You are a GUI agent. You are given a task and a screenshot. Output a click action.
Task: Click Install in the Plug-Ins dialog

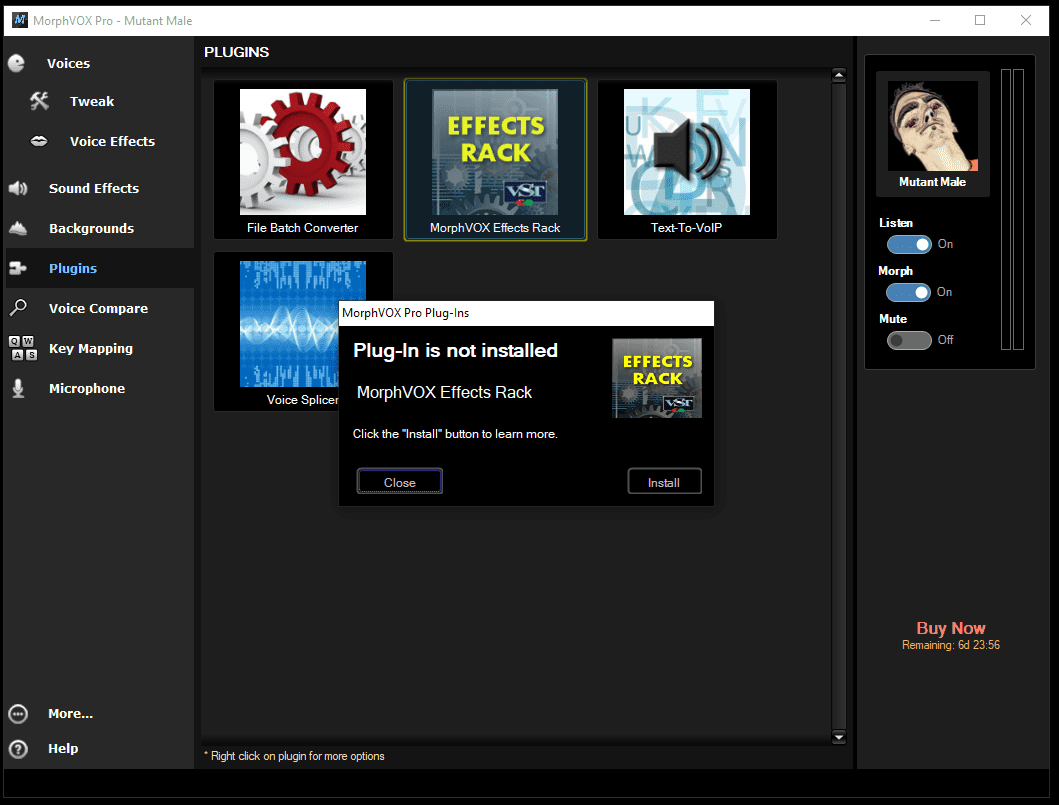point(665,482)
